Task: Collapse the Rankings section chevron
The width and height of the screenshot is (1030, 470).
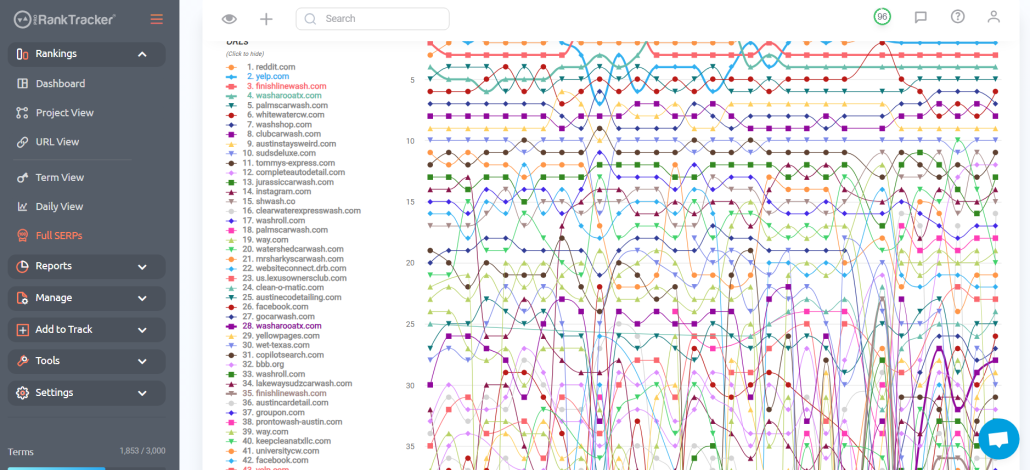Action: click(142, 54)
